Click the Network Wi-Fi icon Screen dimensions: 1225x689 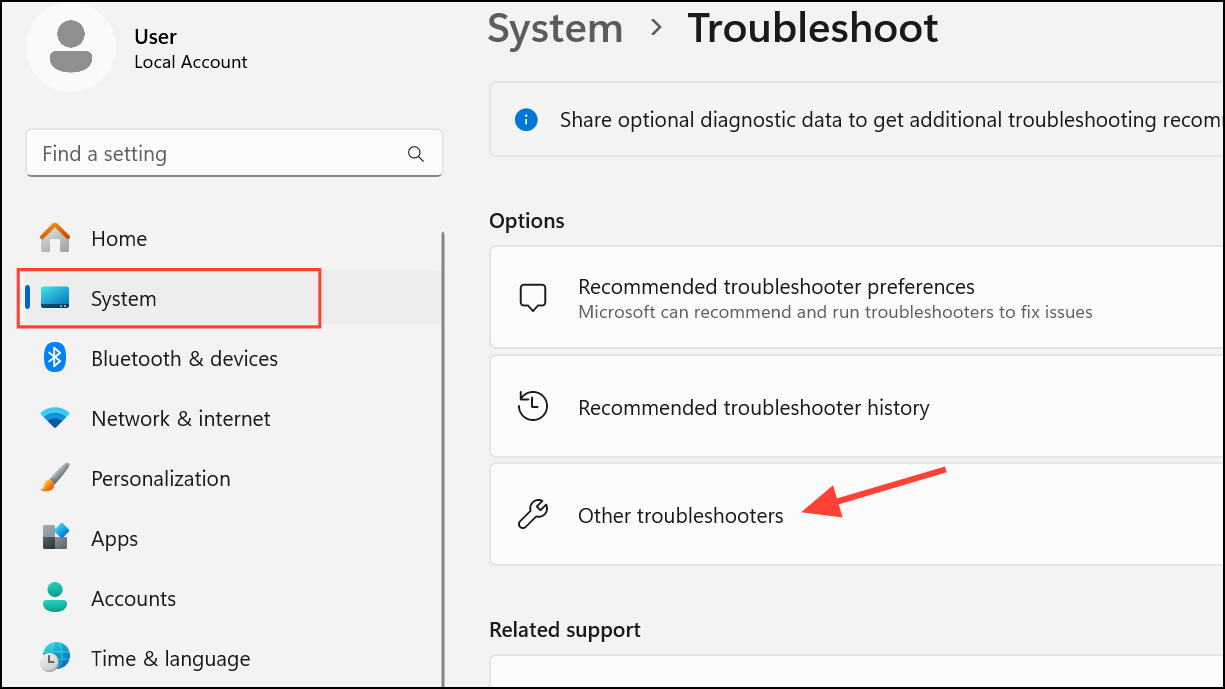[x=55, y=418]
